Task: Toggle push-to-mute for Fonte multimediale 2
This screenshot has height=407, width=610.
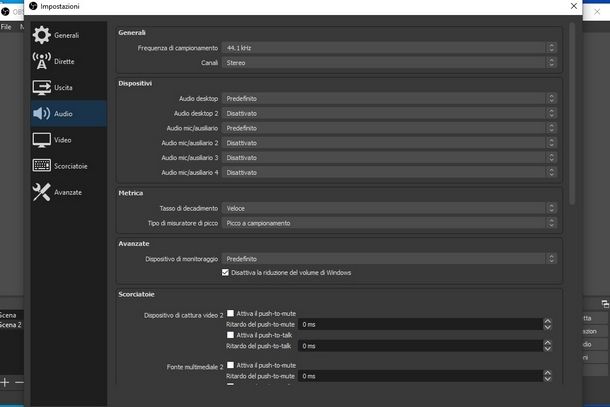Action: point(230,365)
